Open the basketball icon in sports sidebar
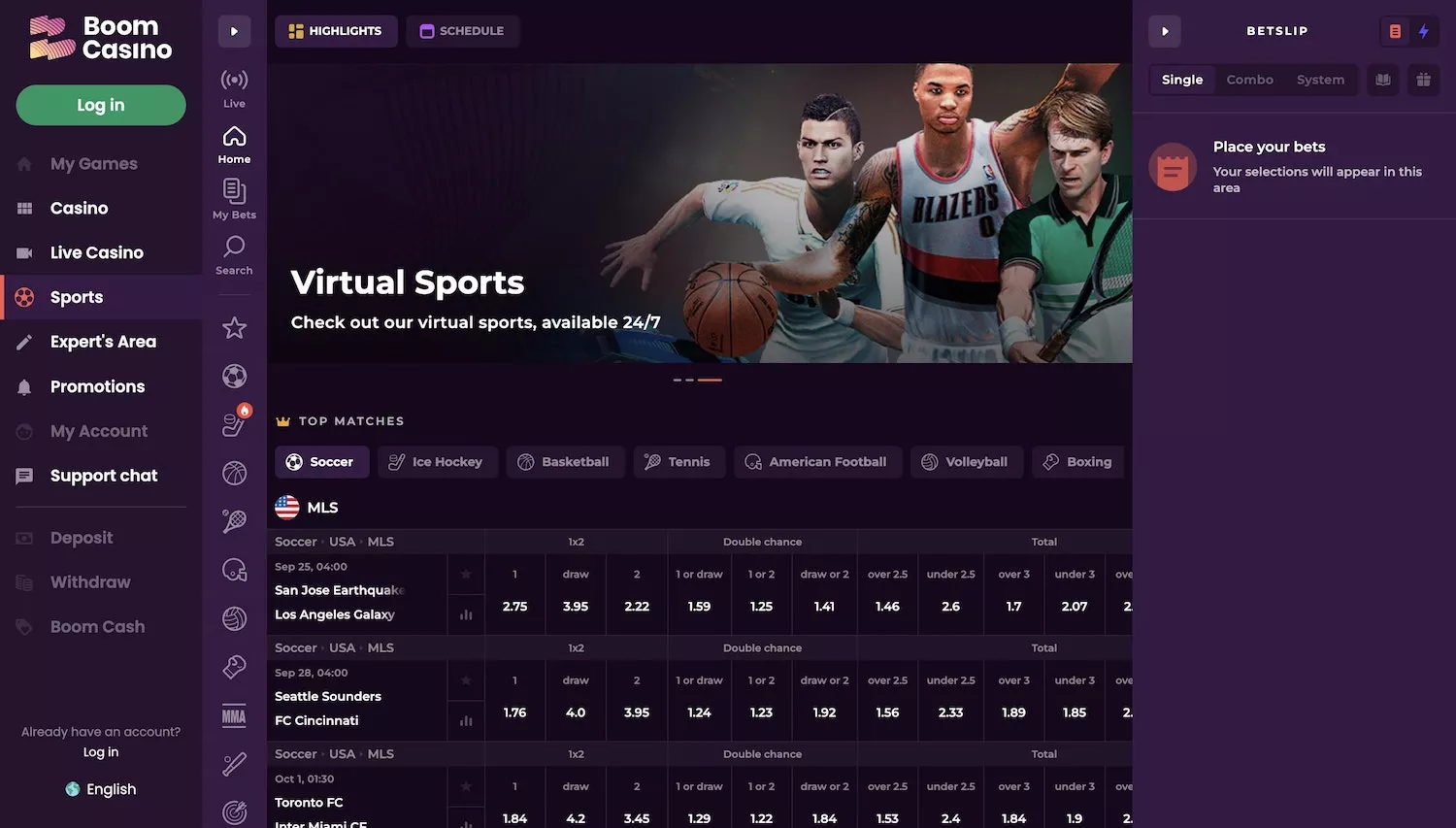Image resolution: width=1456 pixels, height=828 pixels. pyautogui.click(x=234, y=473)
